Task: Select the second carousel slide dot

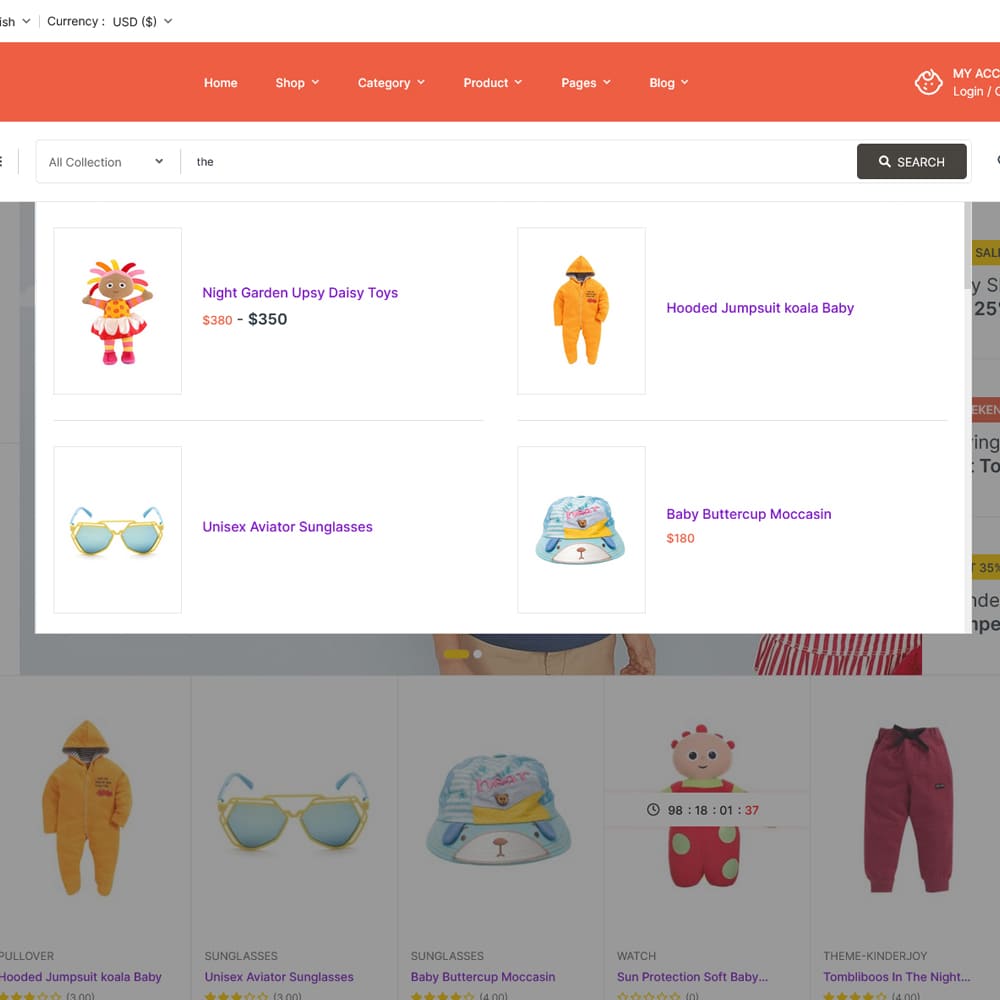Action: click(478, 654)
